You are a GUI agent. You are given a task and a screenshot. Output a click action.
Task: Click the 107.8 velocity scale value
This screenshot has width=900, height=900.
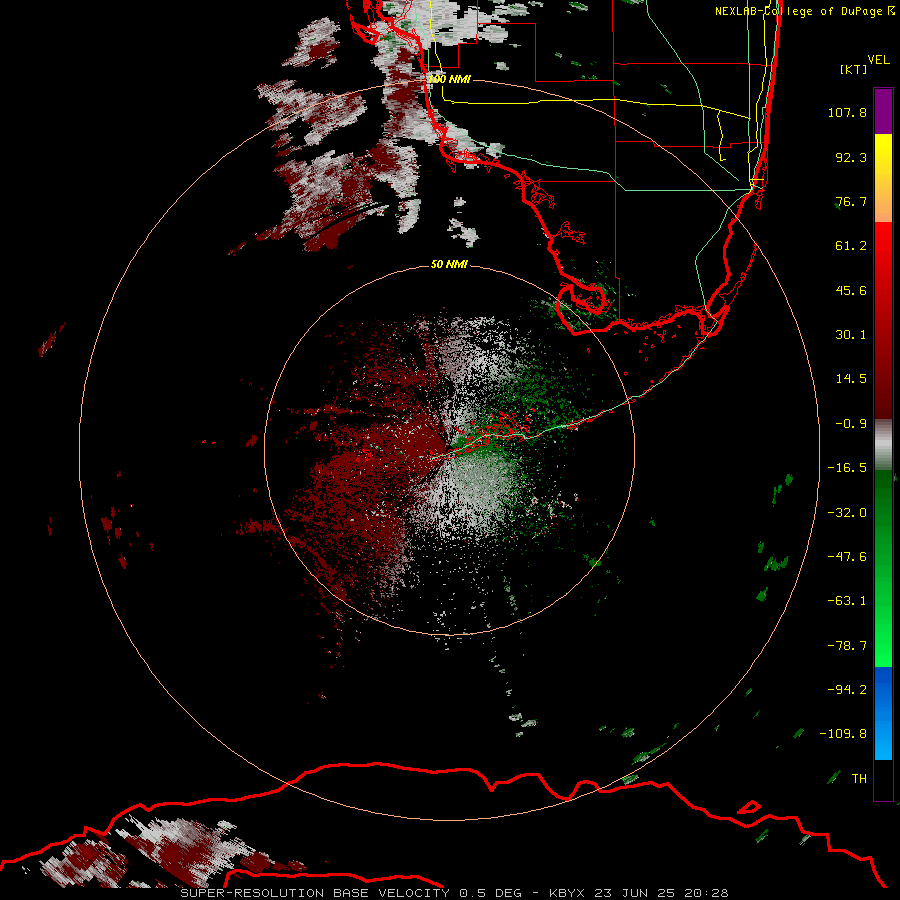click(847, 112)
